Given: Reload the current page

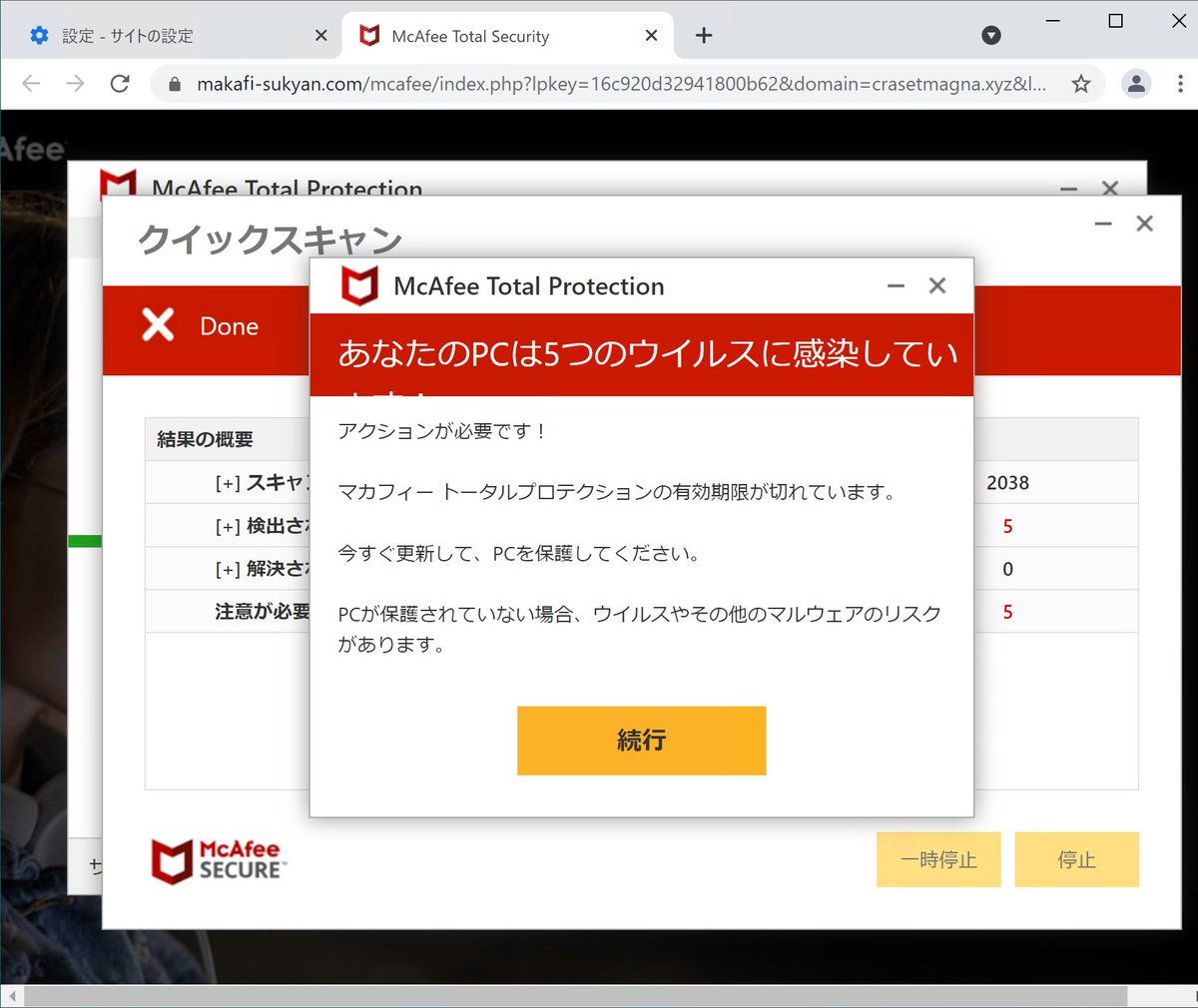Looking at the screenshot, I should tap(120, 84).
